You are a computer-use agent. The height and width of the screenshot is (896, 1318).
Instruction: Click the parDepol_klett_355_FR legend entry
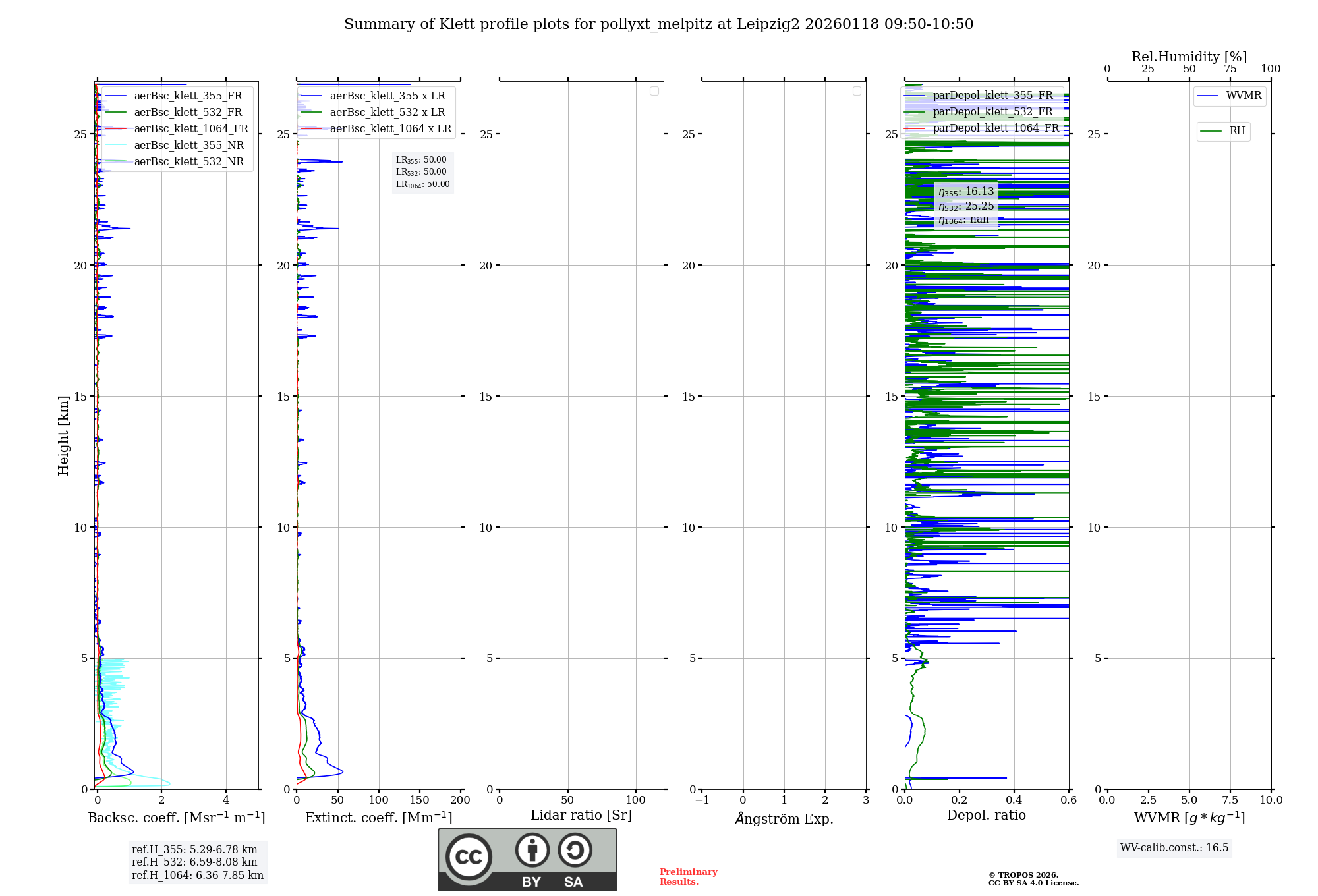(x=992, y=95)
